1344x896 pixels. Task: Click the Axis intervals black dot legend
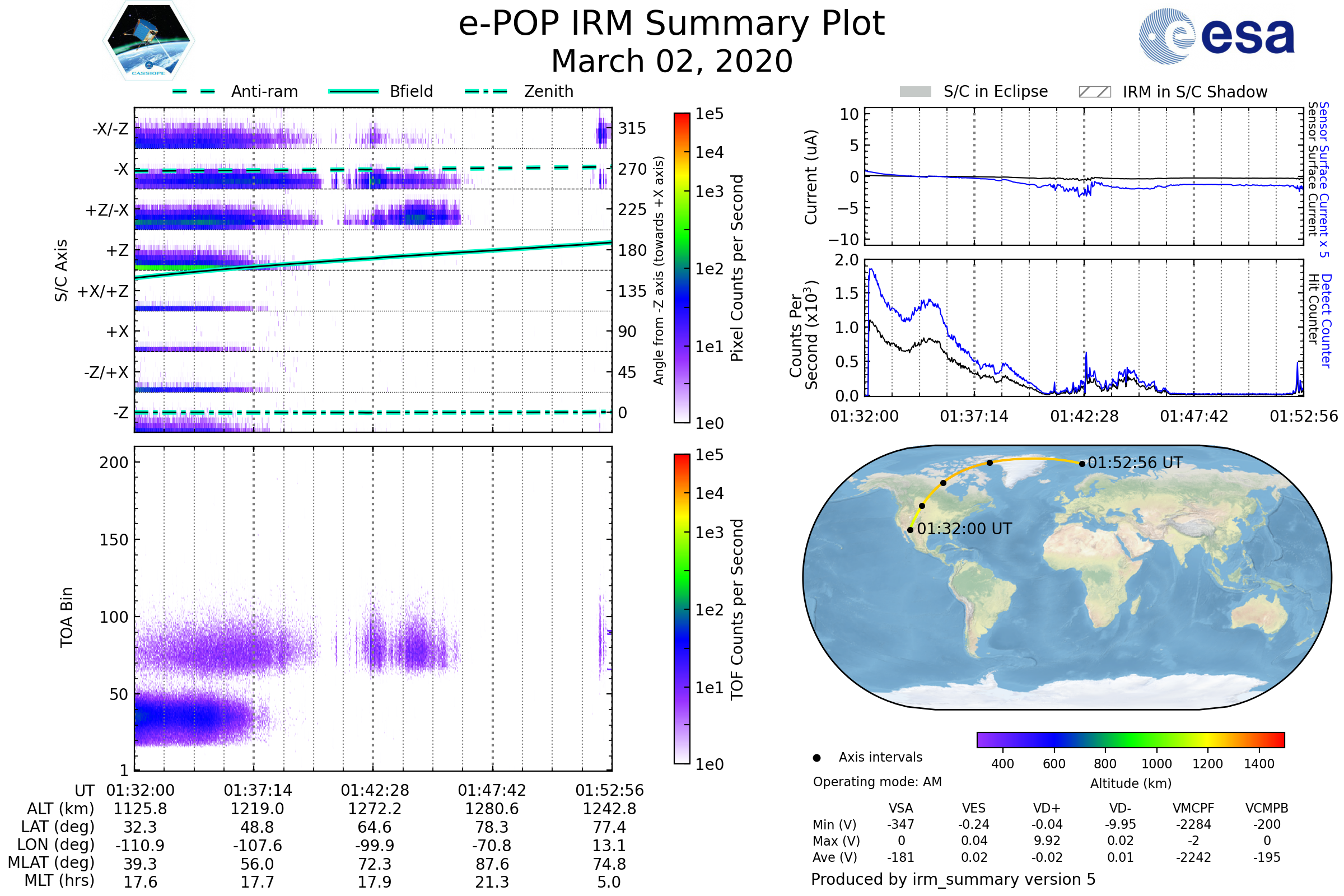pyautogui.click(x=816, y=758)
